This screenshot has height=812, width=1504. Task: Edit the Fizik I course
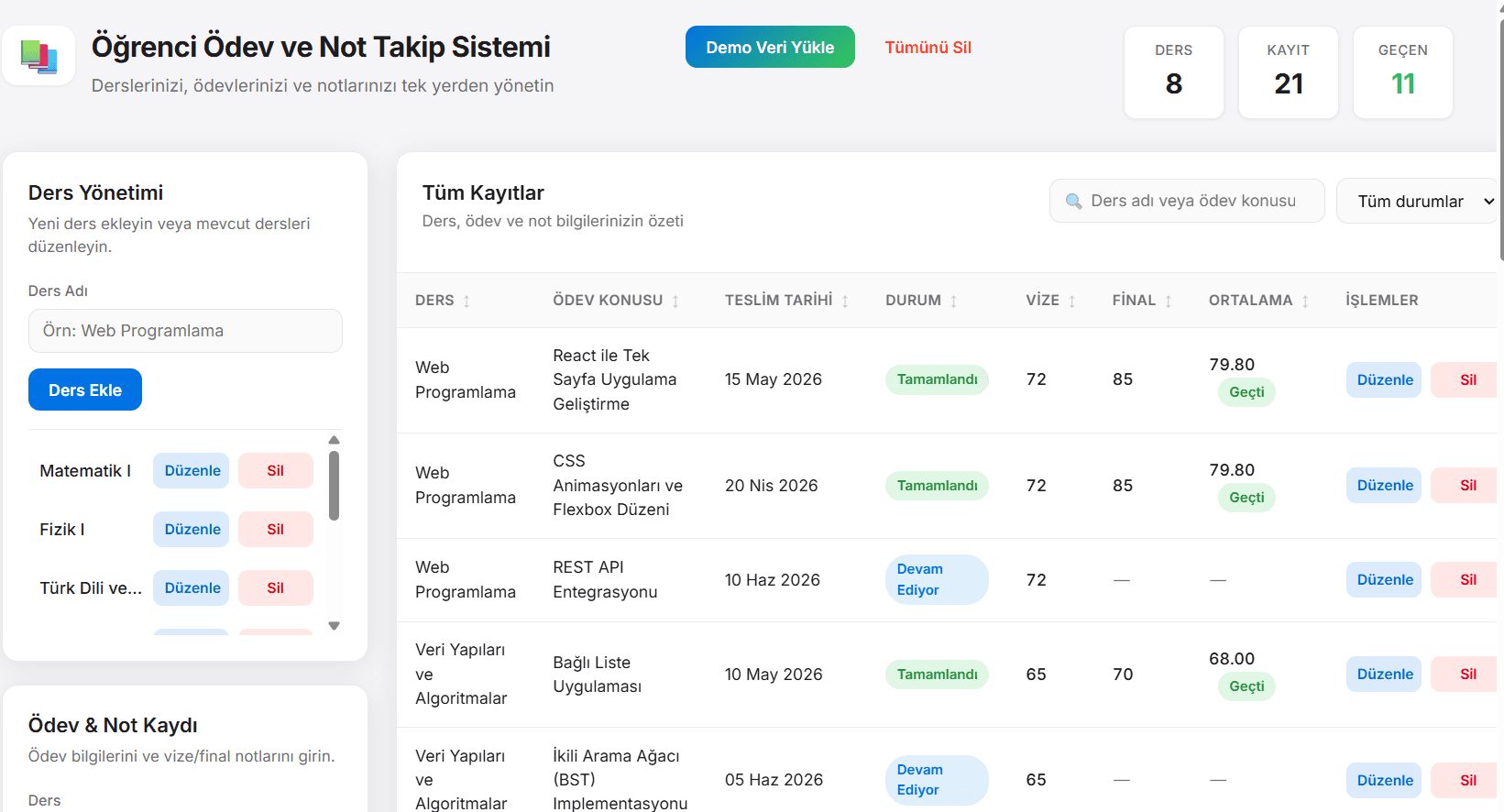pyautogui.click(x=192, y=529)
